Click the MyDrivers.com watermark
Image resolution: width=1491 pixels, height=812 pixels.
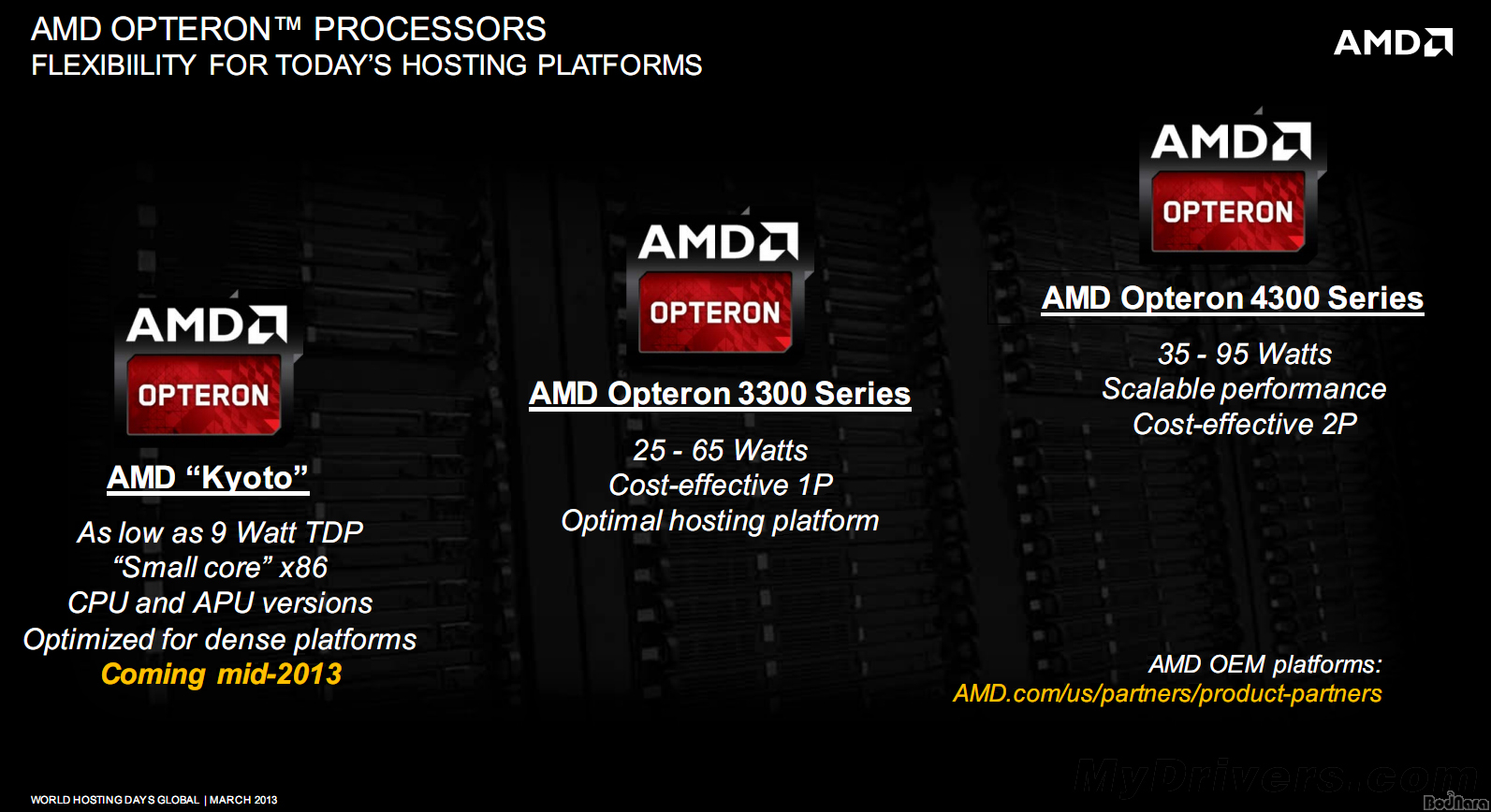[x=1273, y=777]
